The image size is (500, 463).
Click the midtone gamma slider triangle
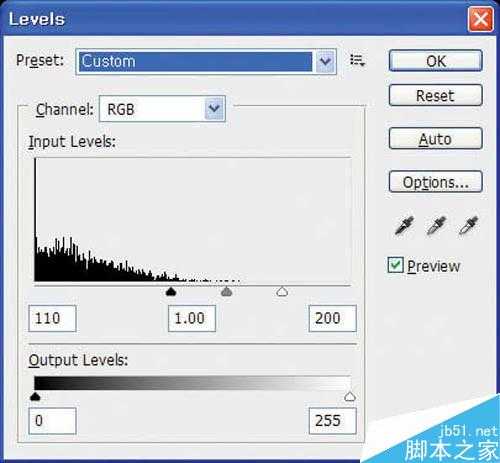point(227,292)
